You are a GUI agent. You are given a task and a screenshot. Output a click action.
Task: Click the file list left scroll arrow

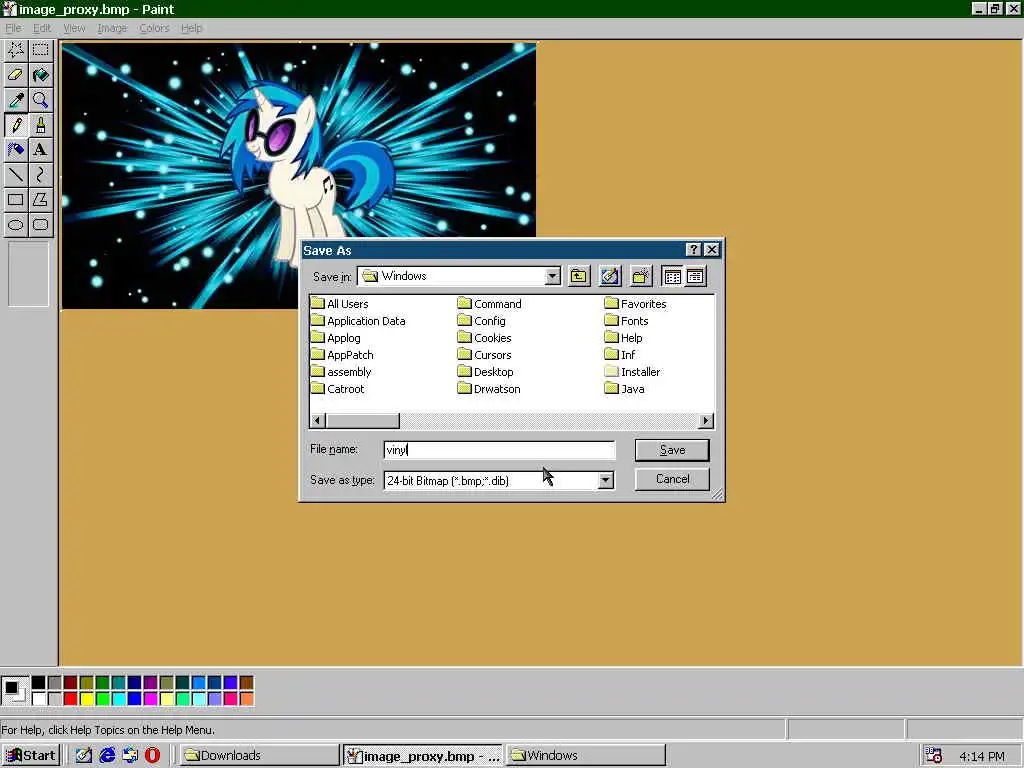(x=318, y=421)
